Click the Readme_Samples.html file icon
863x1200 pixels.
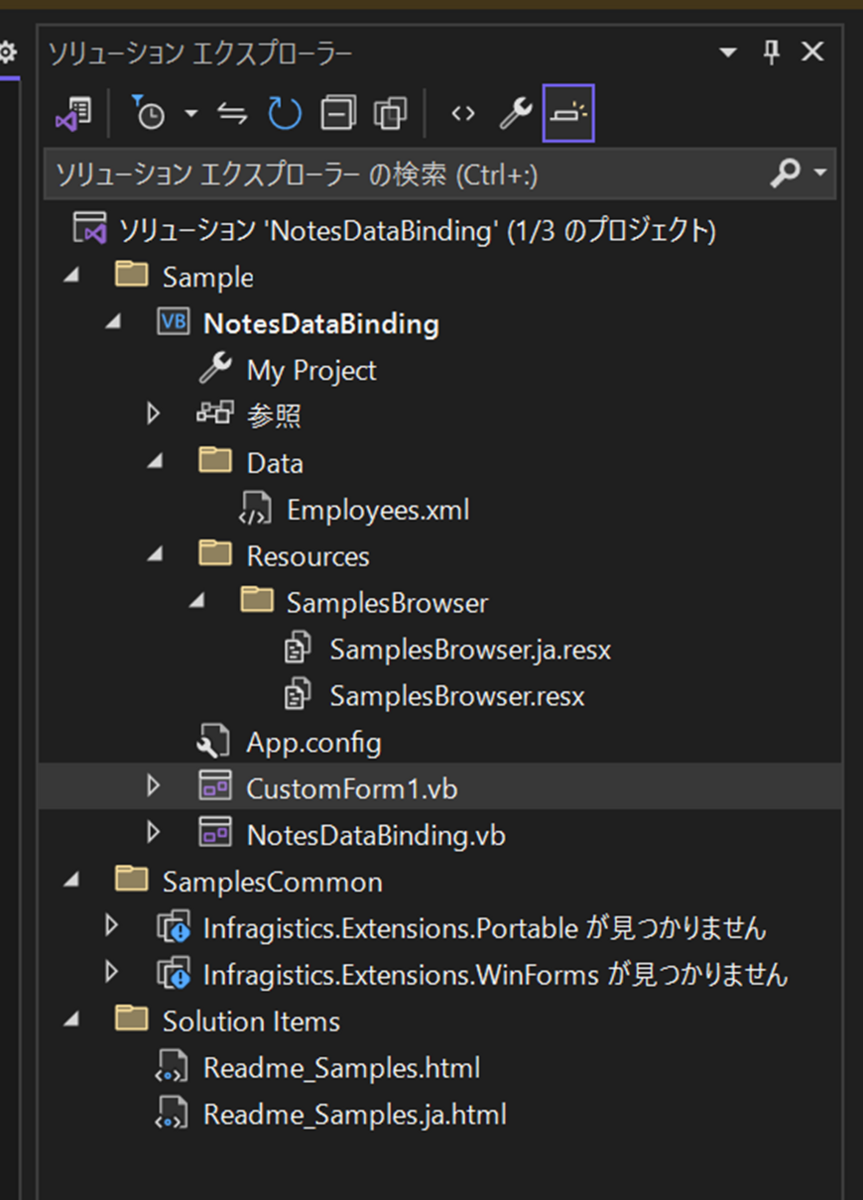pyautogui.click(x=173, y=1067)
